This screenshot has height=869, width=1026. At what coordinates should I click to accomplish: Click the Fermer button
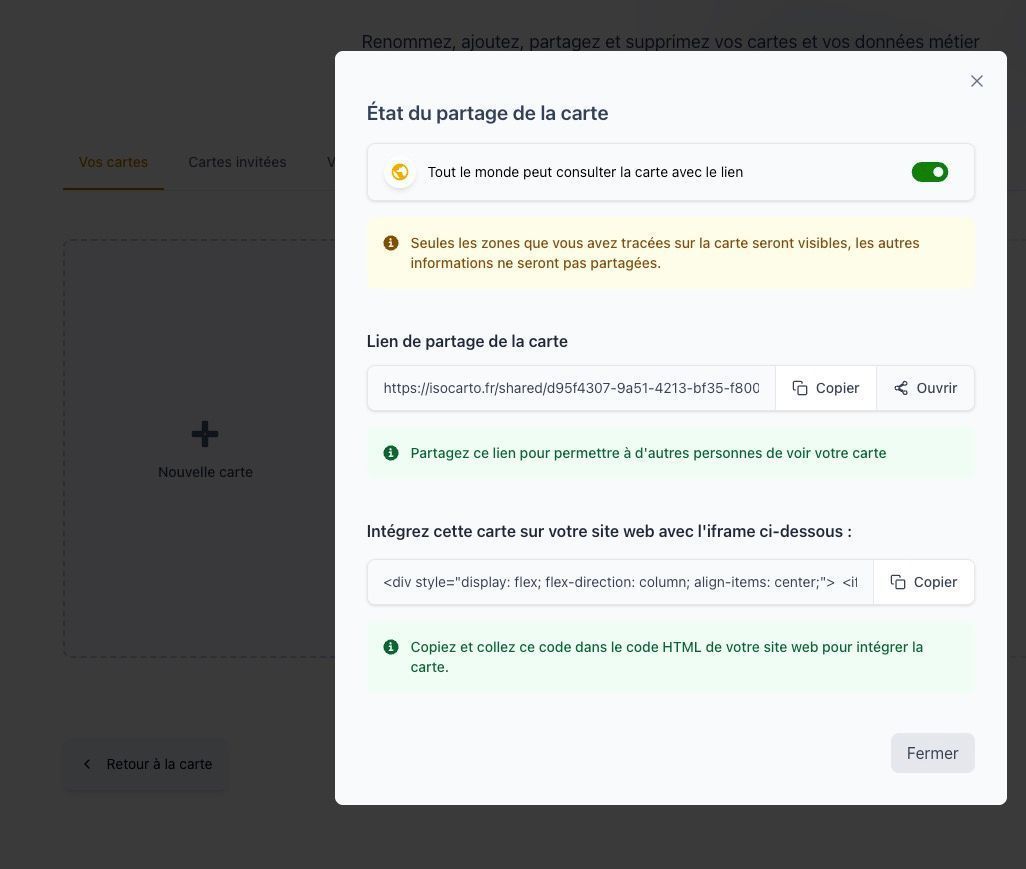(x=931, y=753)
